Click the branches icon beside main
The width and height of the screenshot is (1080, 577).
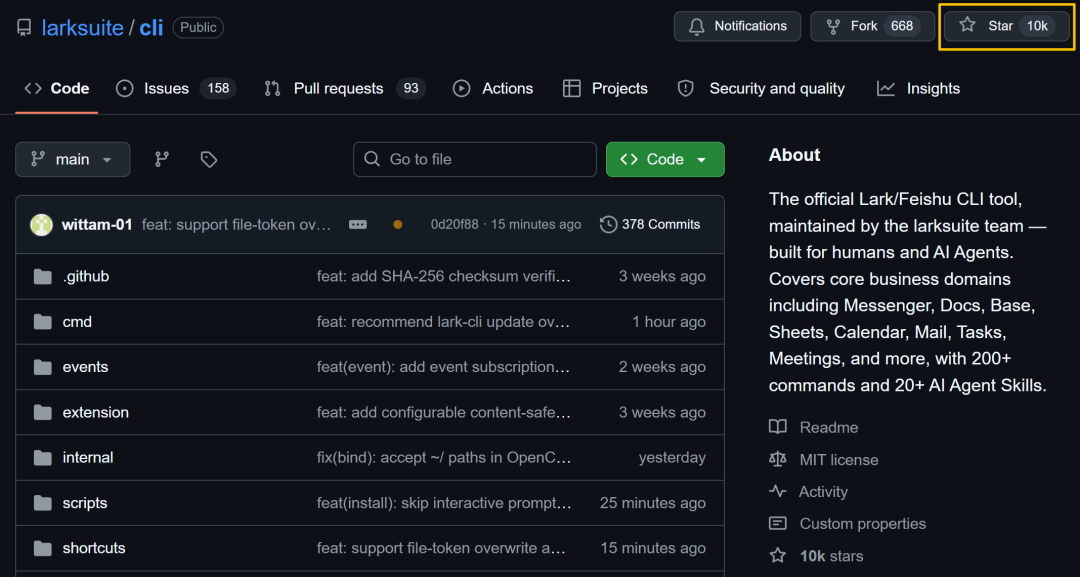click(162, 159)
